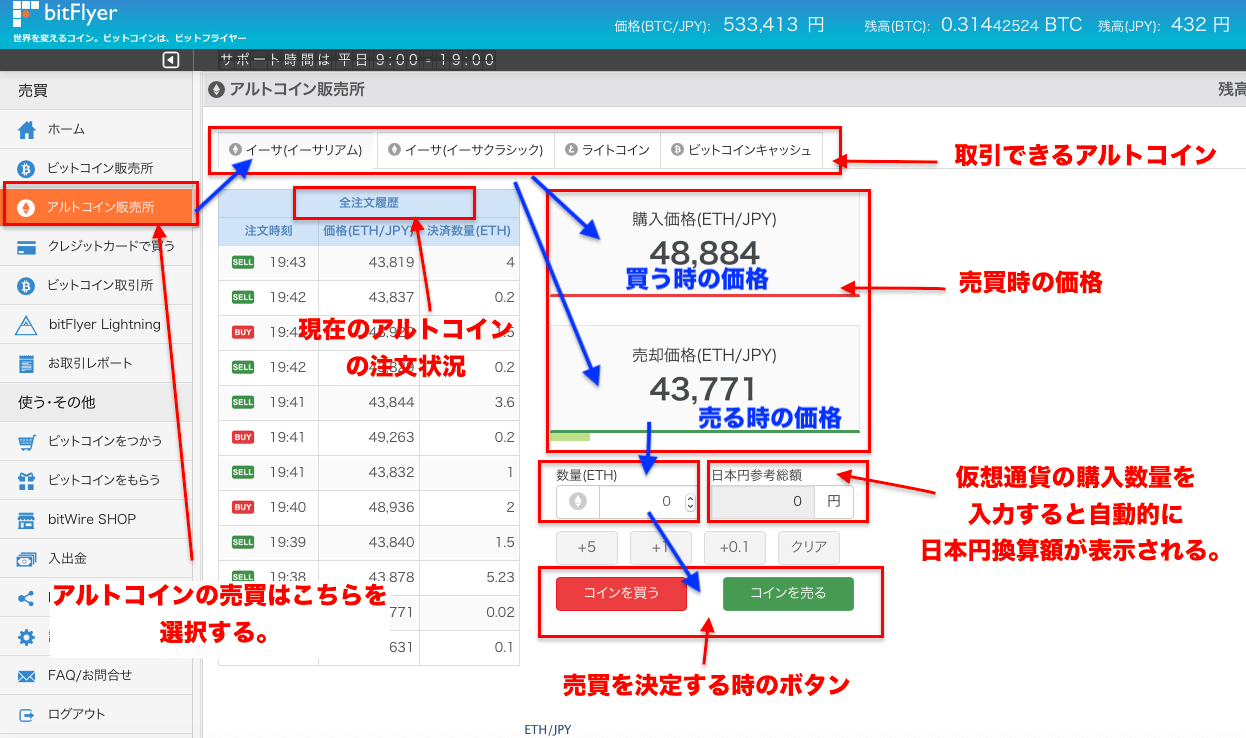Click shopping cart icon beside ビットコインをつかう
Screen dimensions: 1246x738
tap(28, 441)
